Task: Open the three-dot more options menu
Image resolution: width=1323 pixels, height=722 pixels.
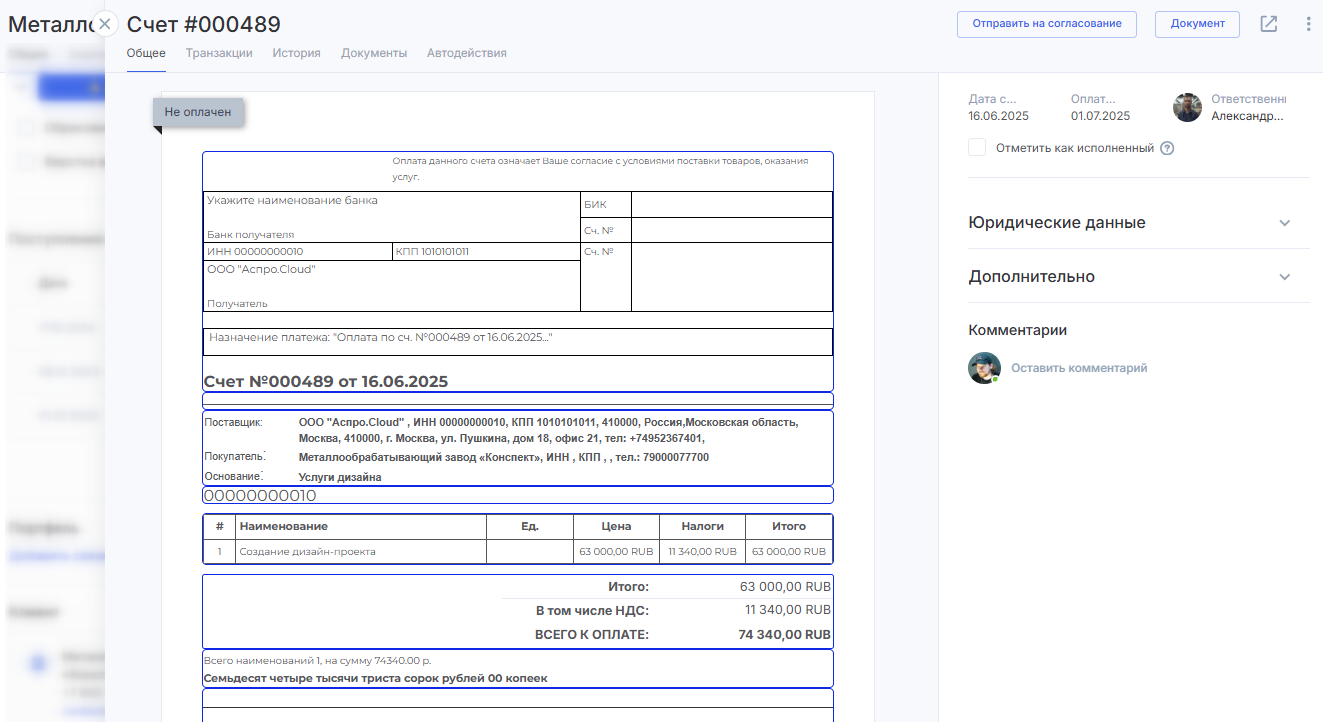Action: (1308, 24)
